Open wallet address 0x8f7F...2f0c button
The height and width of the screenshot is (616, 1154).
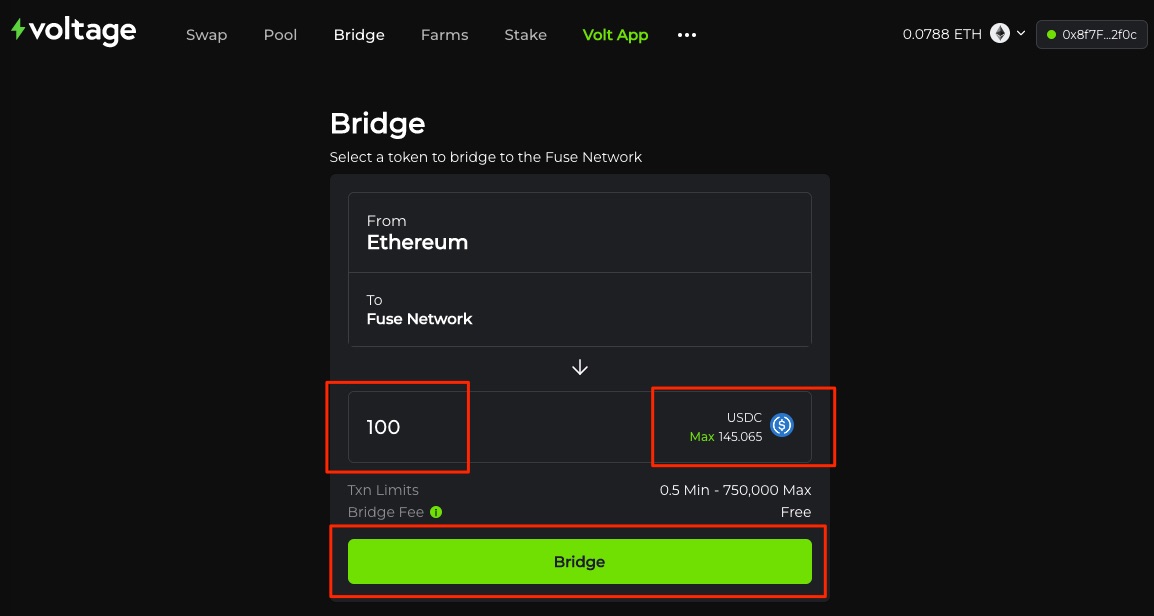(x=1091, y=35)
